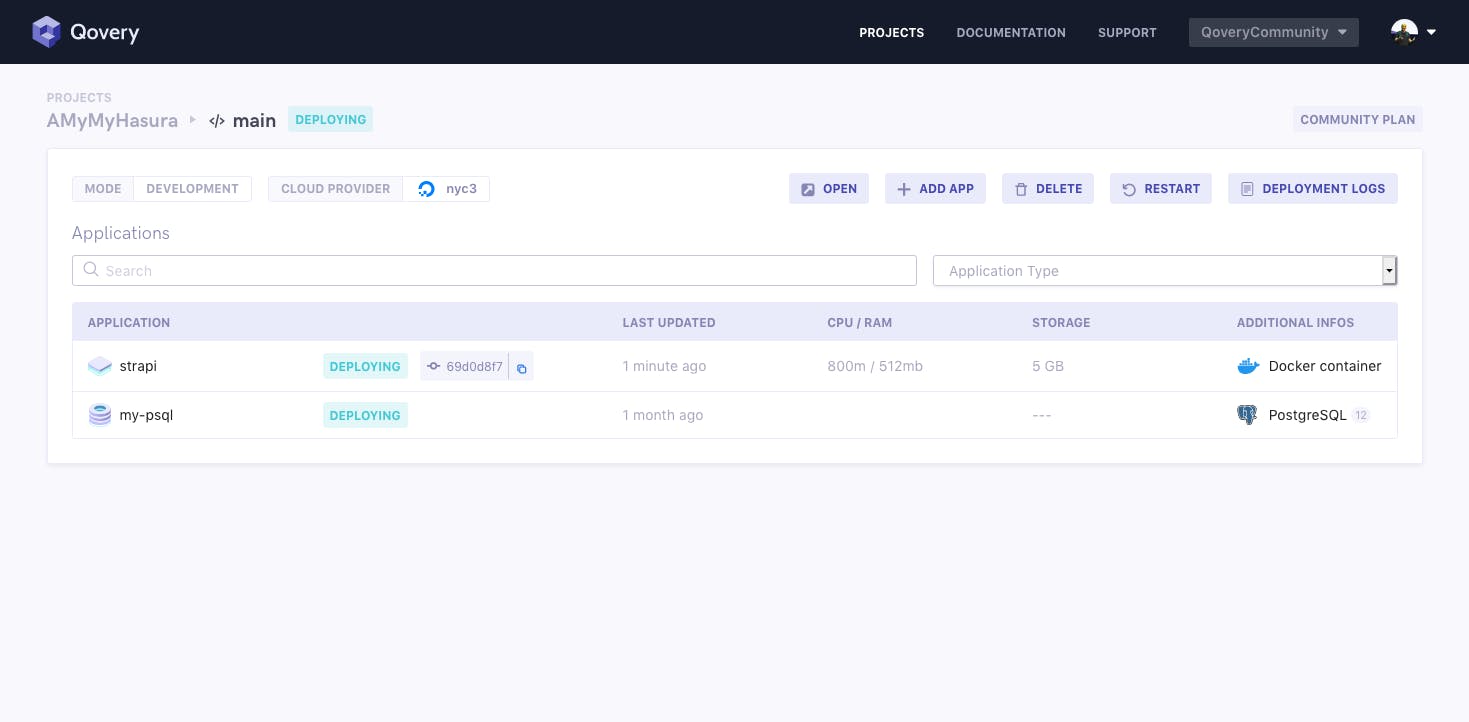This screenshot has height=722, width=1469.
Task: Click the Delete button
Action: [x=1048, y=189]
